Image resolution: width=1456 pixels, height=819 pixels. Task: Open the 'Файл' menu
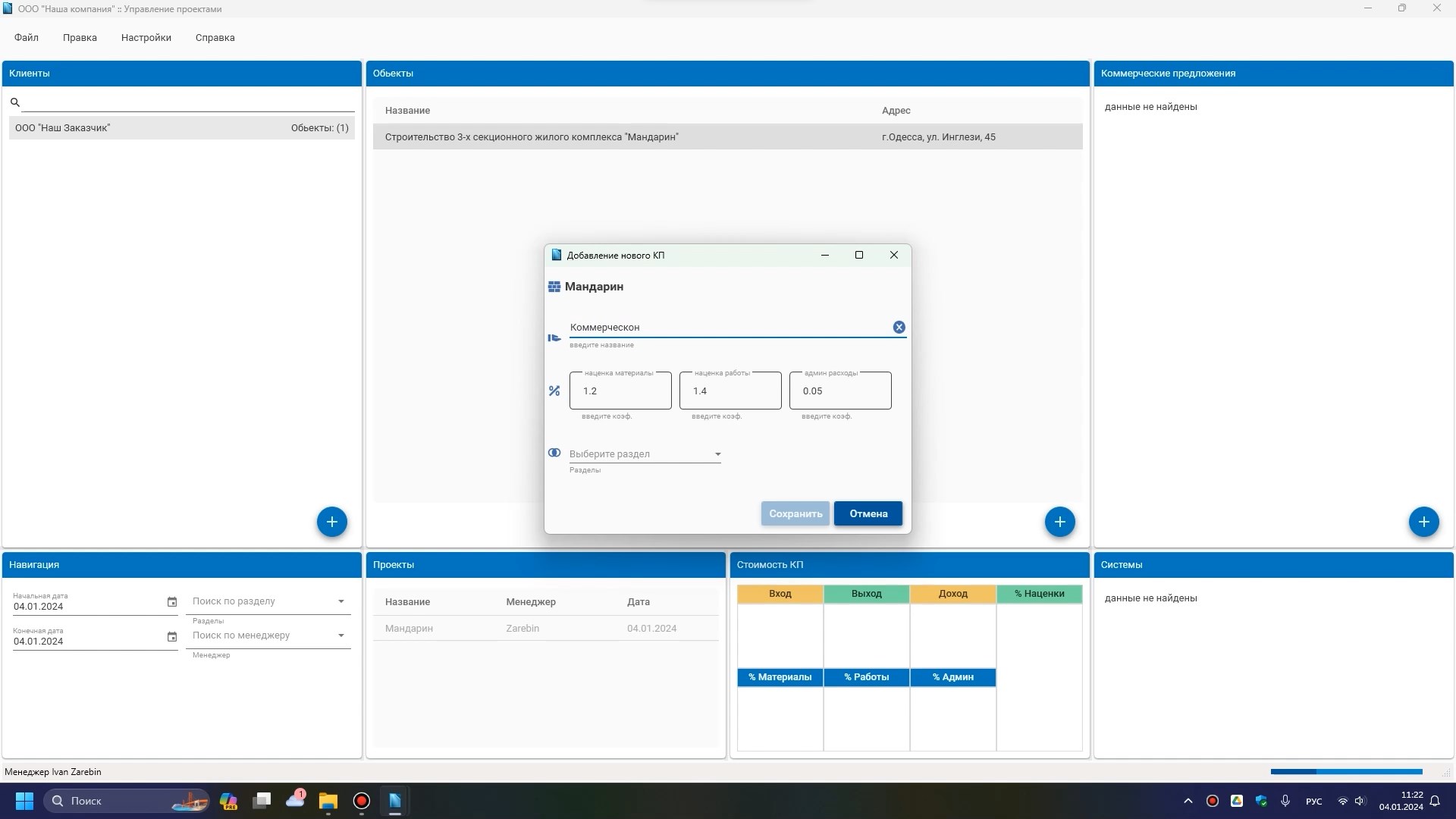pyautogui.click(x=26, y=37)
